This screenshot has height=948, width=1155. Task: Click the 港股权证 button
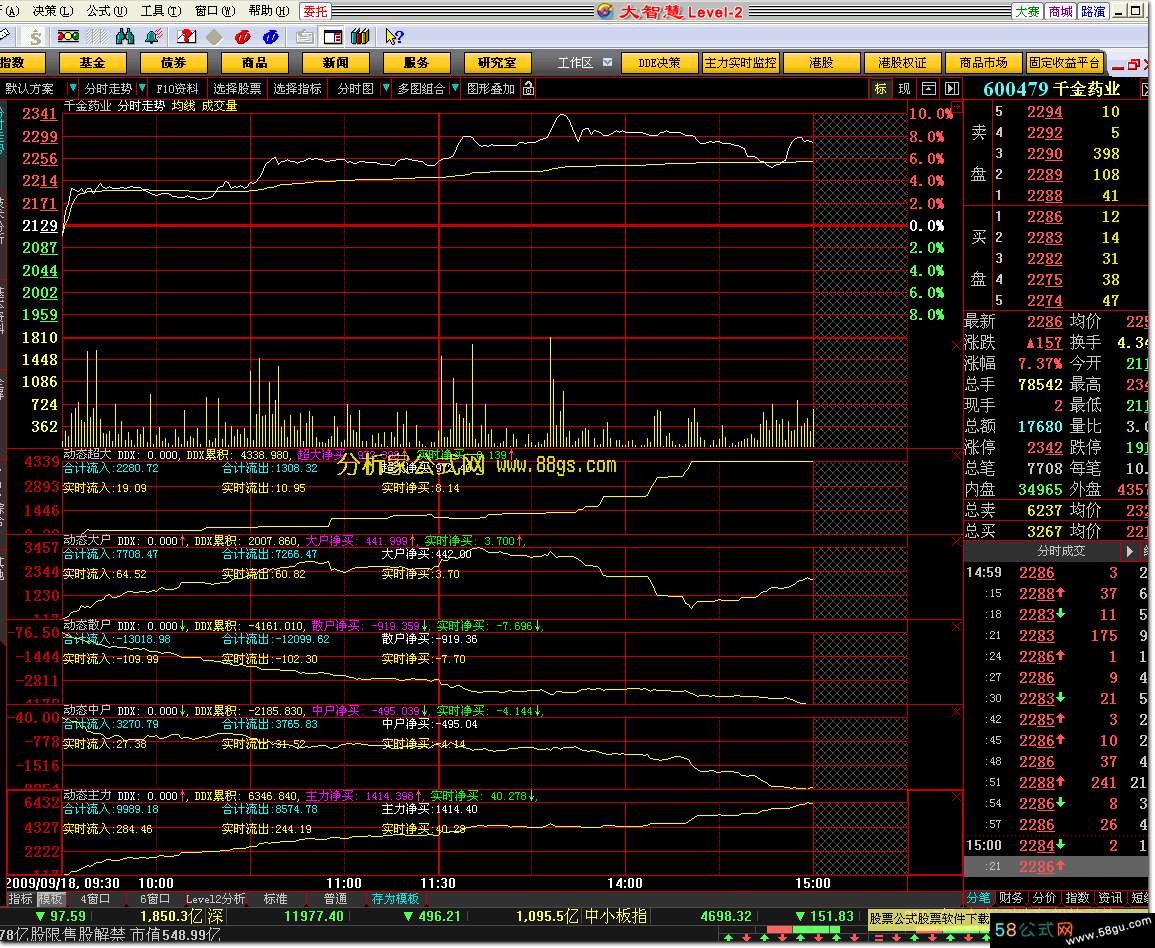tap(902, 63)
